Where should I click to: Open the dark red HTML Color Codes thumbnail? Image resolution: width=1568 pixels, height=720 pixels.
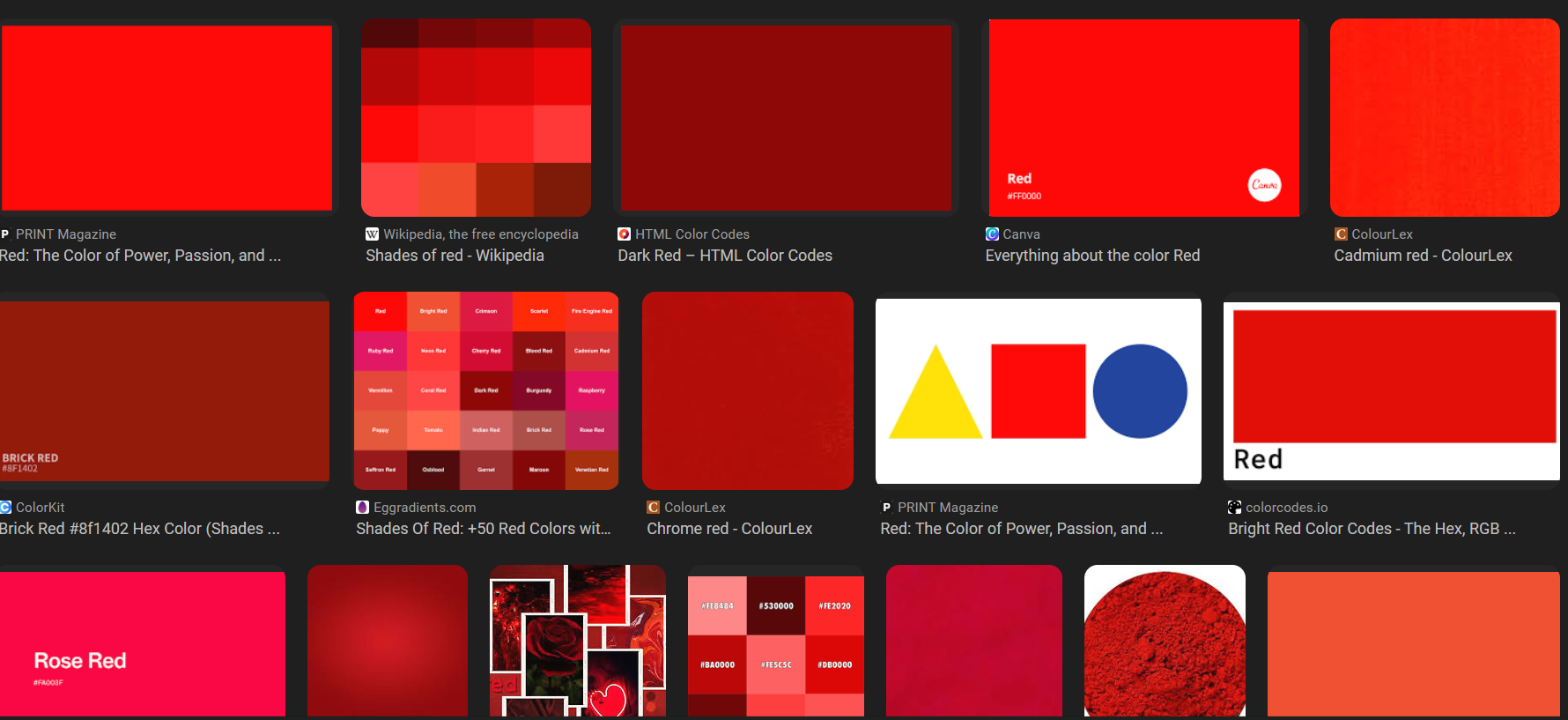point(786,117)
